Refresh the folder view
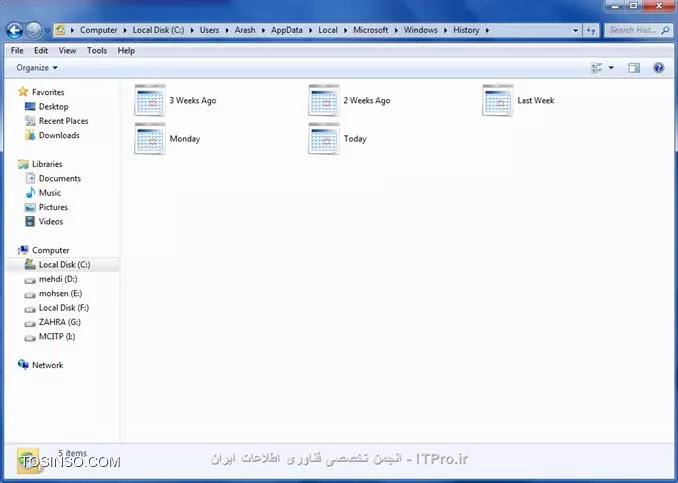678x483 pixels. click(591, 31)
